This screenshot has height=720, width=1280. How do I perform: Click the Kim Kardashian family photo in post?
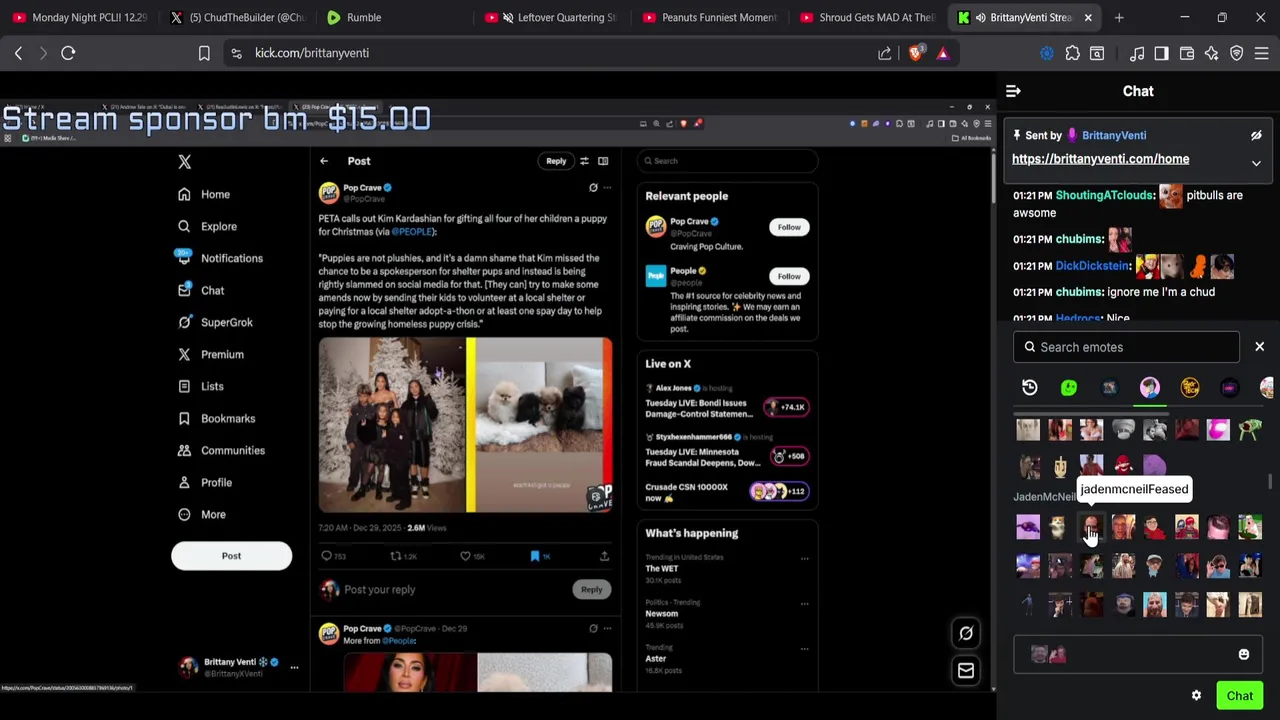point(392,425)
